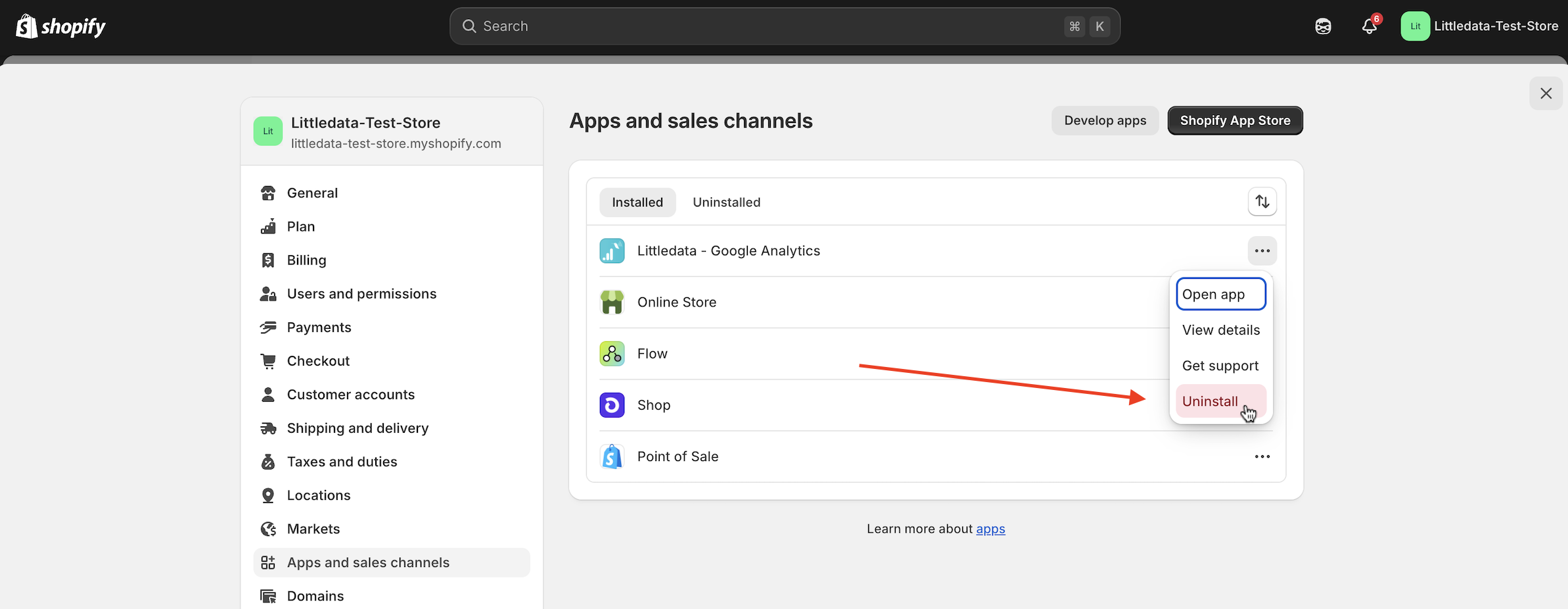The image size is (1568, 609).
Task: Go to Domains settings
Action: click(391, 596)
